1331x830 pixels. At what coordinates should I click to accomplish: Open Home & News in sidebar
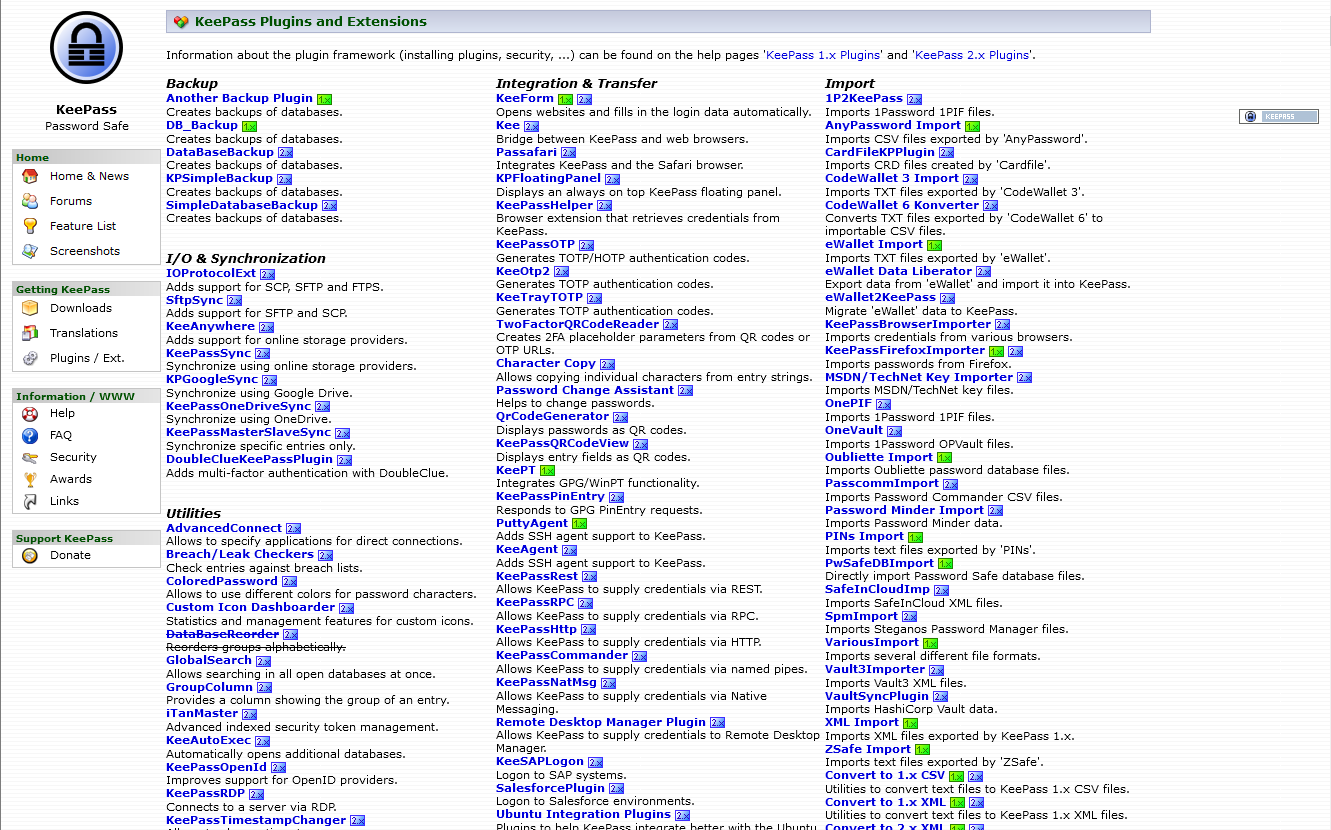point(89,176)
